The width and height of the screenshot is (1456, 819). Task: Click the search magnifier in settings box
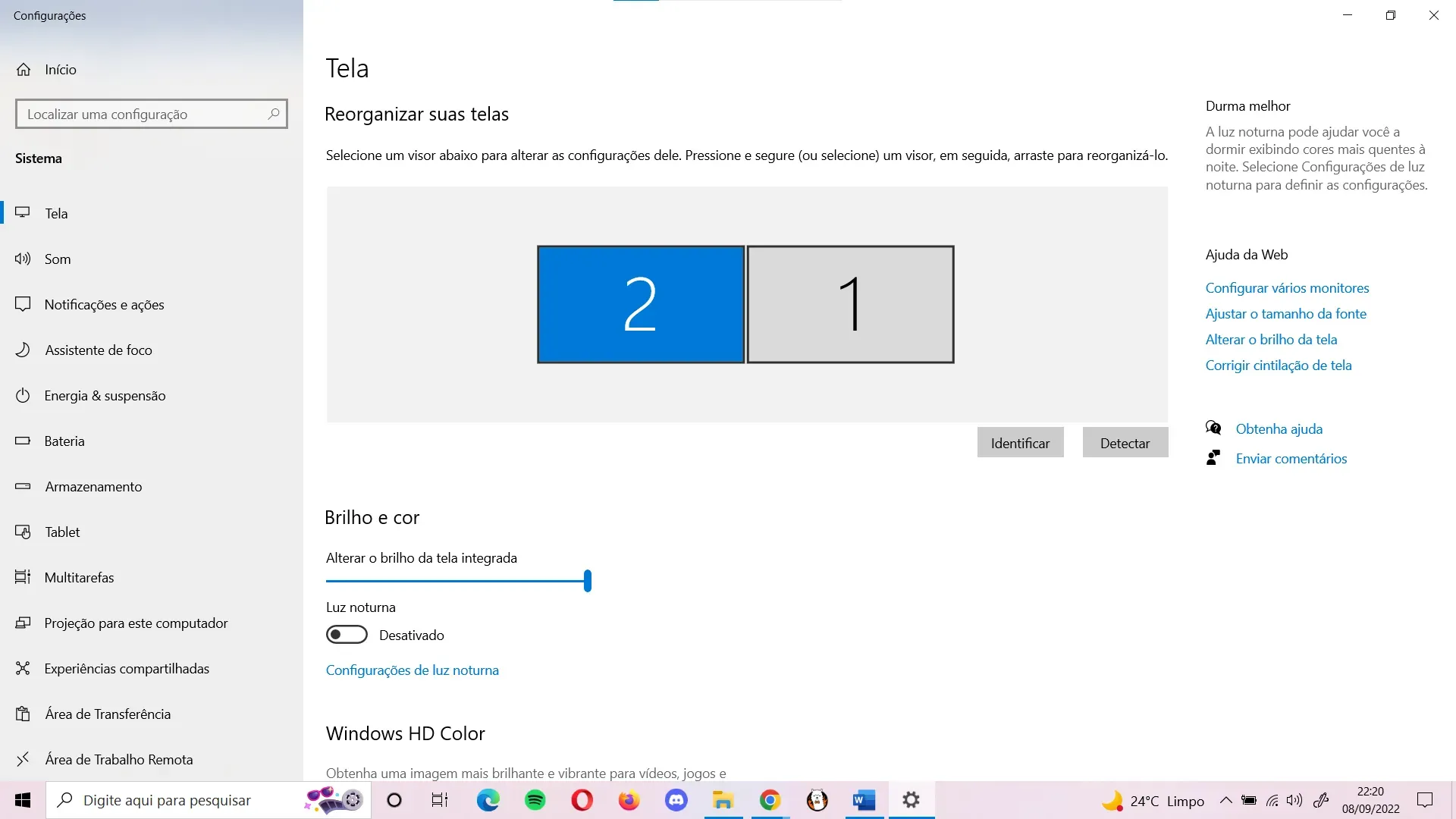pos(274,114)
